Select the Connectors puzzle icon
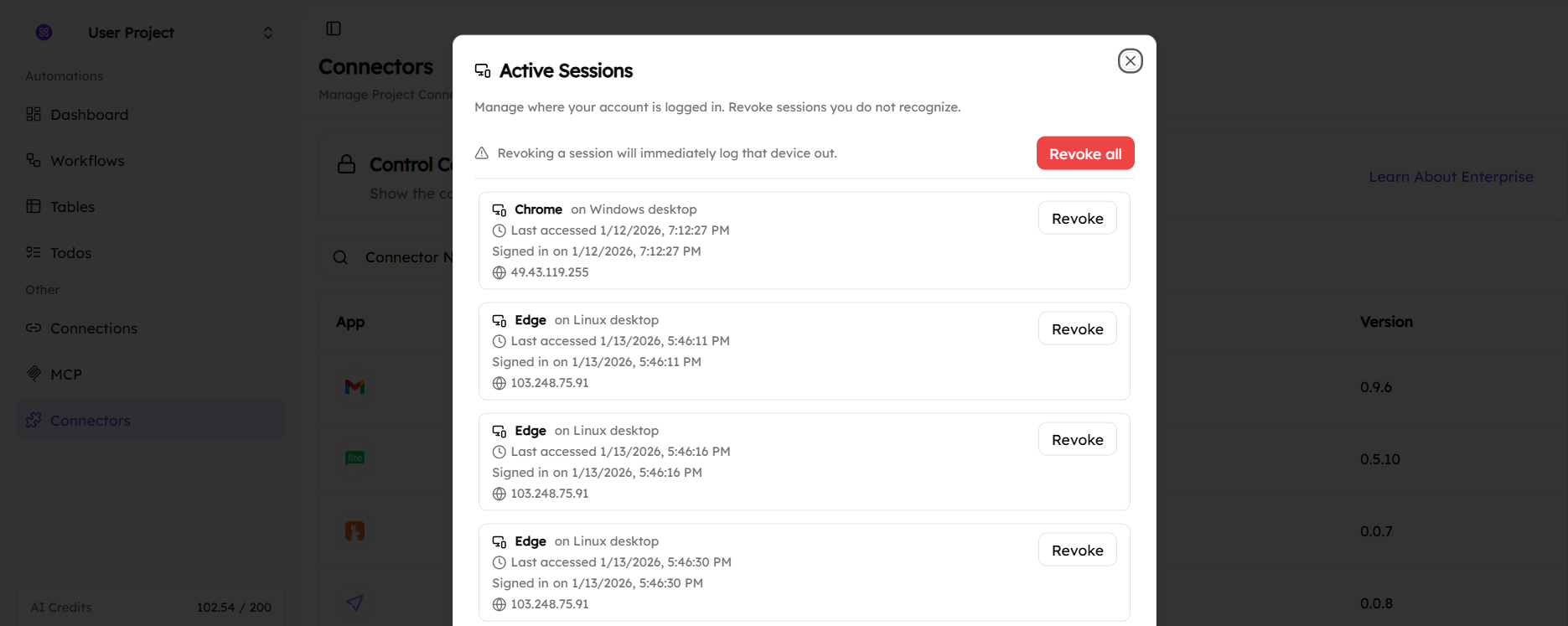The height and width of the screenshot is (626, 1568). [x=34, y=420]
